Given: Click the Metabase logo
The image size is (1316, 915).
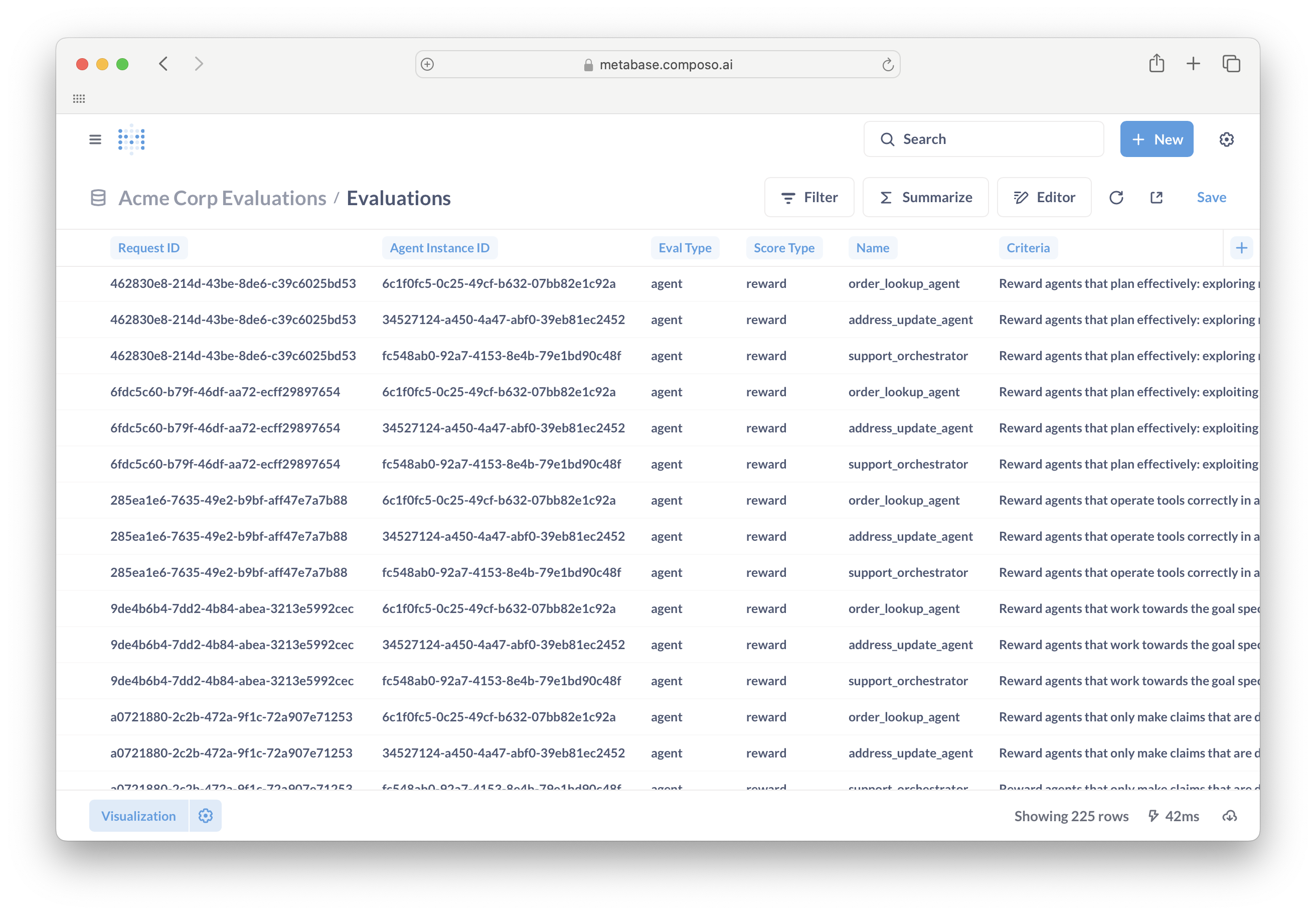Looking at the screenshot, I should tap(131, 139).
